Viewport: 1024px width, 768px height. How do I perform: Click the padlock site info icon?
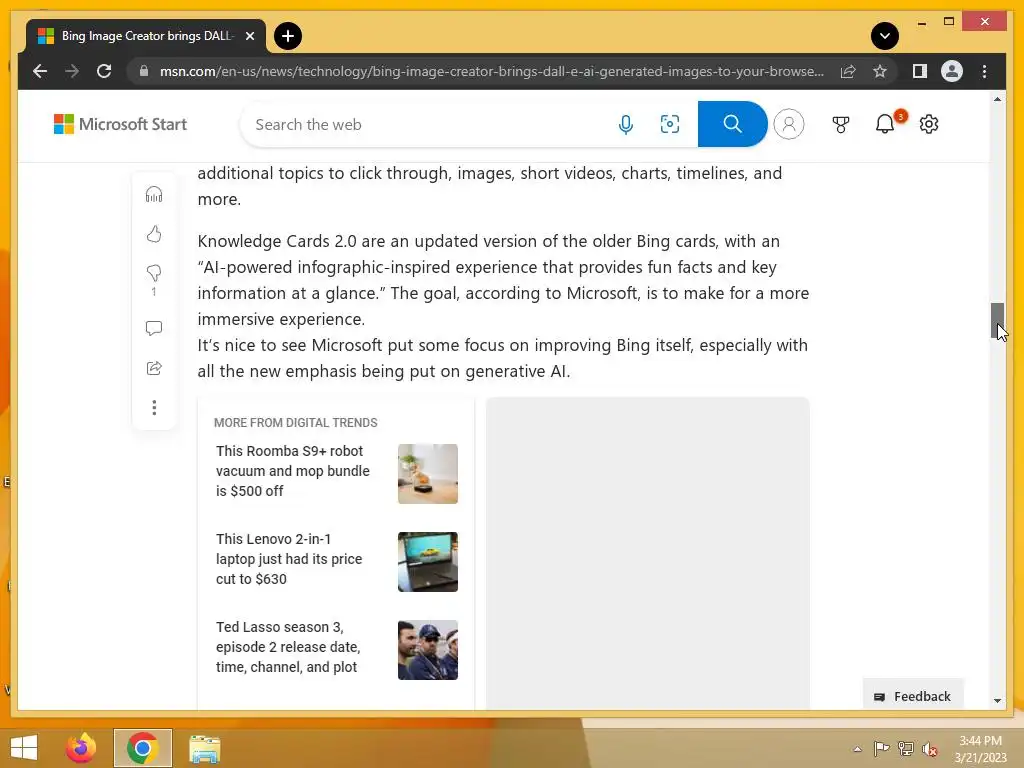coord(144,71)
